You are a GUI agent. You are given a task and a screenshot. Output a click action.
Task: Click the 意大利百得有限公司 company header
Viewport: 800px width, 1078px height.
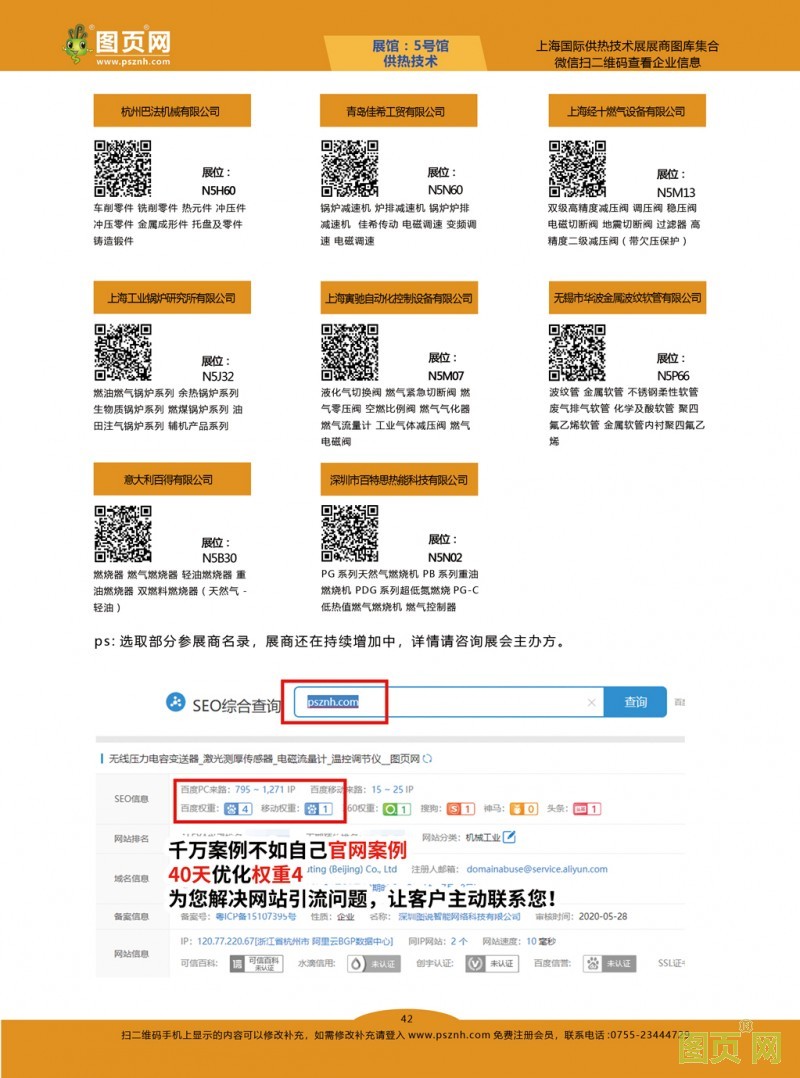click(169, 479)
